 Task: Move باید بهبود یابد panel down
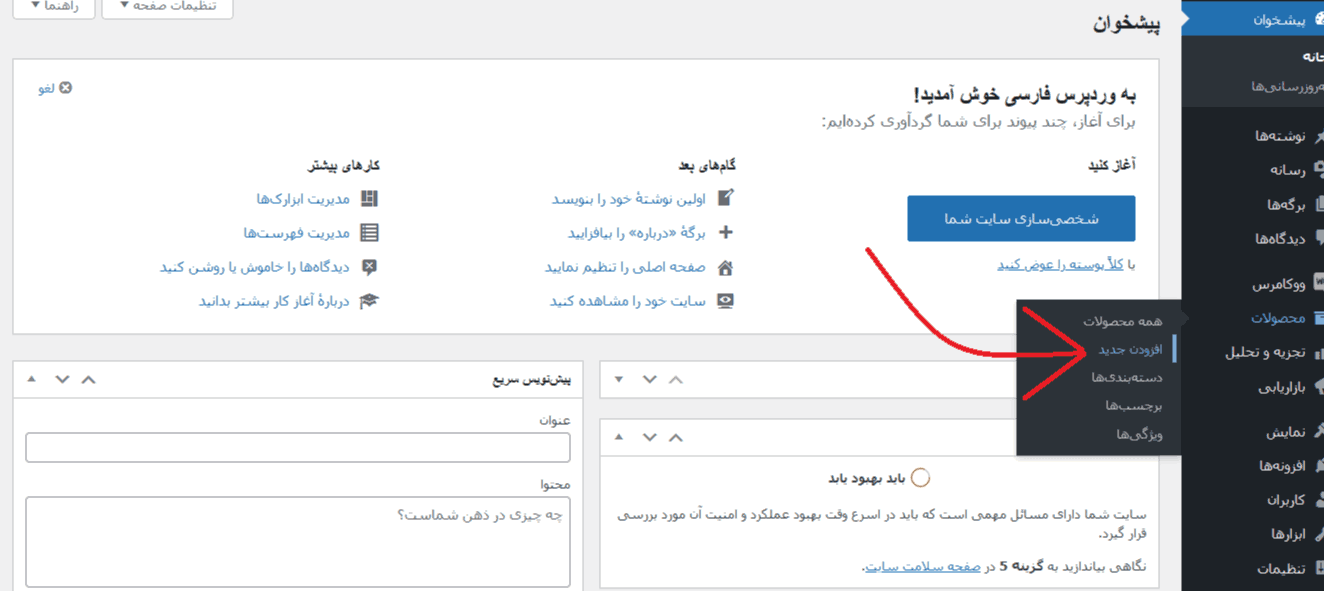(649, 437)
